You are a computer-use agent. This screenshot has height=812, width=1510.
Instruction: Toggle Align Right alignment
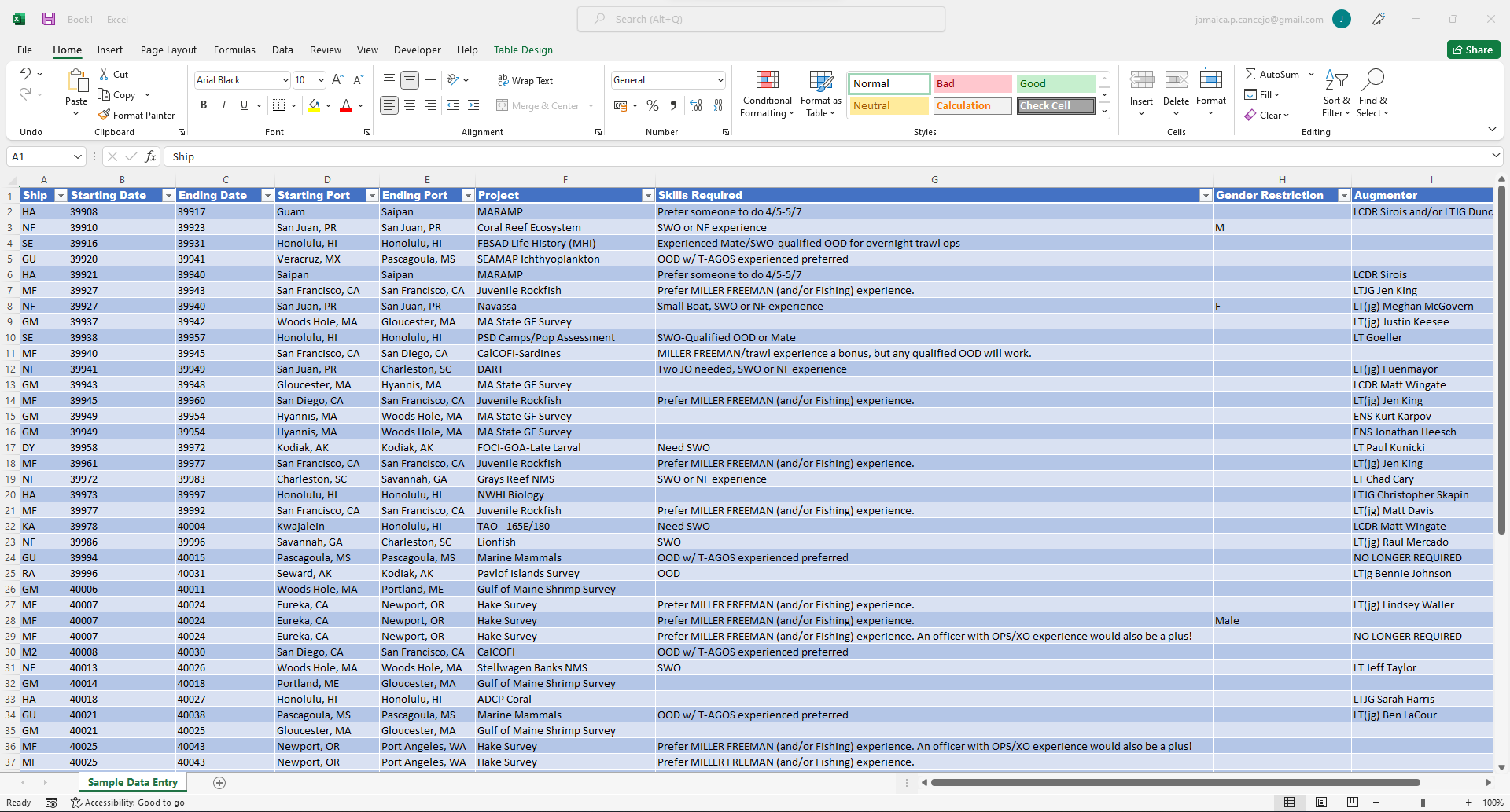430,105
